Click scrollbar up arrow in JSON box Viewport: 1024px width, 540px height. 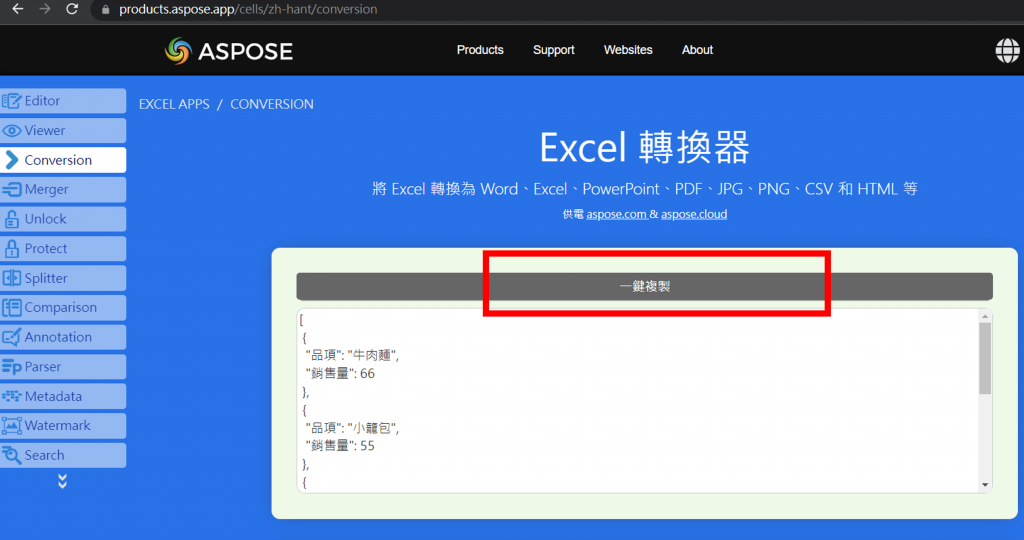[985, 316]
